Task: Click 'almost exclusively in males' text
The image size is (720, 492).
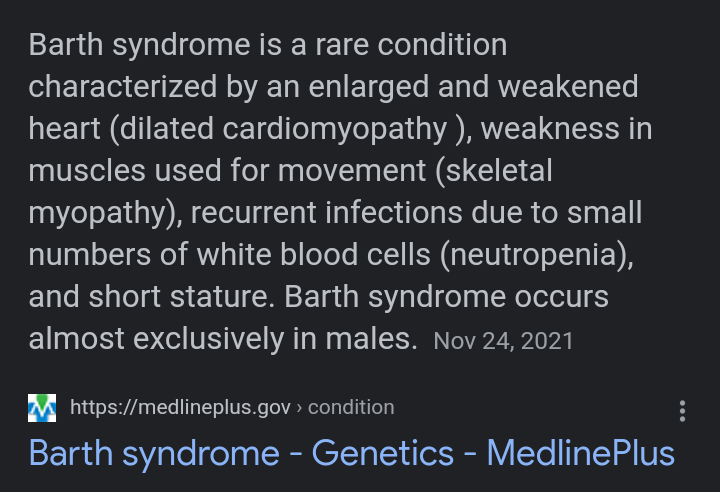Action: click(x=222, y=339)
